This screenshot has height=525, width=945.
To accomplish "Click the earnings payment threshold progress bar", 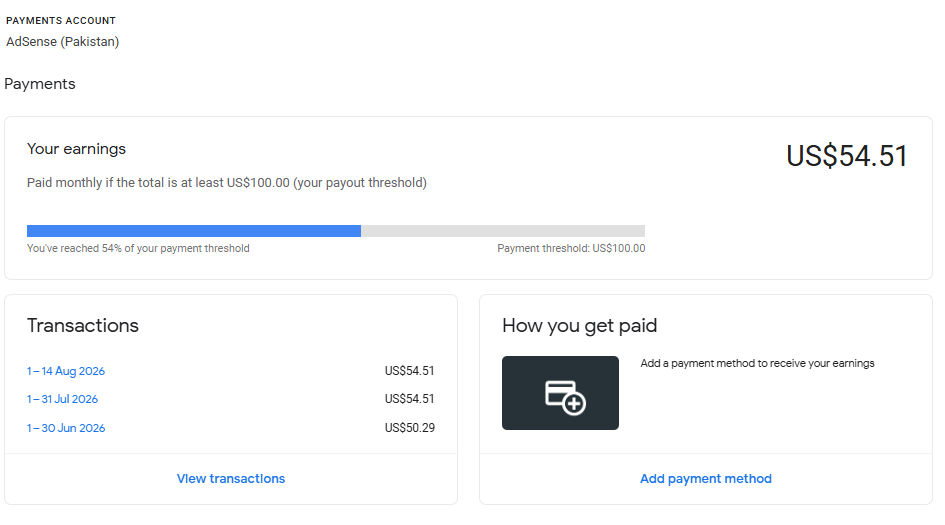I will [x=336, y=231].
